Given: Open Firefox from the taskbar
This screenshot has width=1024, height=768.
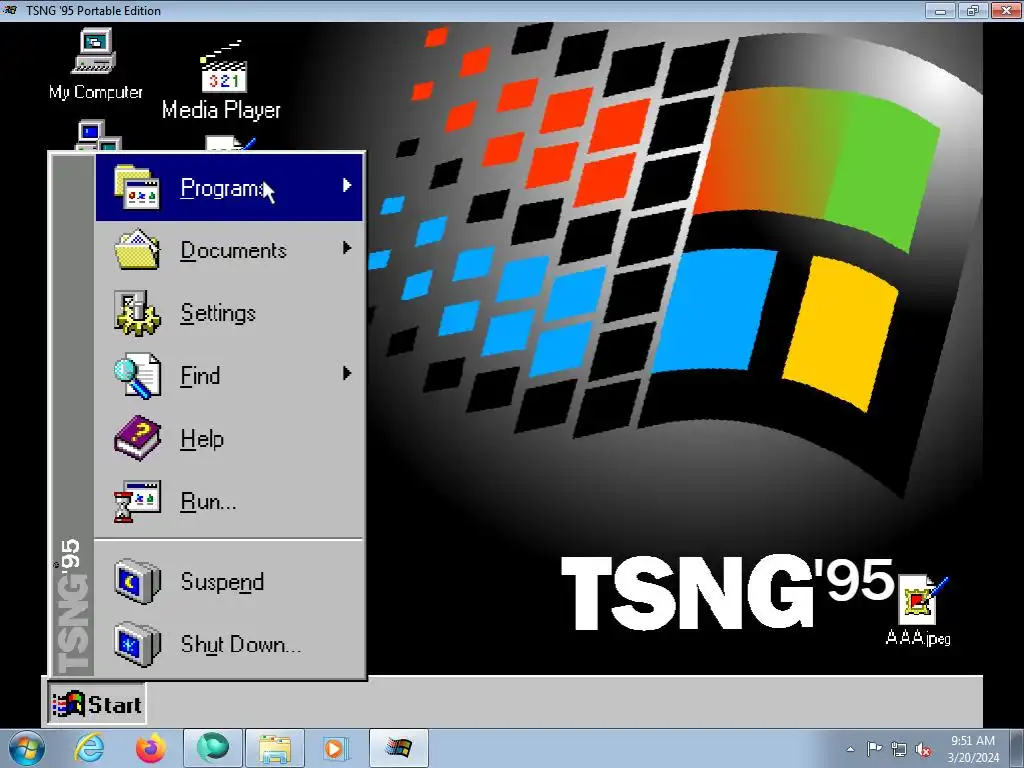Looking at the screenshot, I should pyautogui.click(x=150, y=748).
